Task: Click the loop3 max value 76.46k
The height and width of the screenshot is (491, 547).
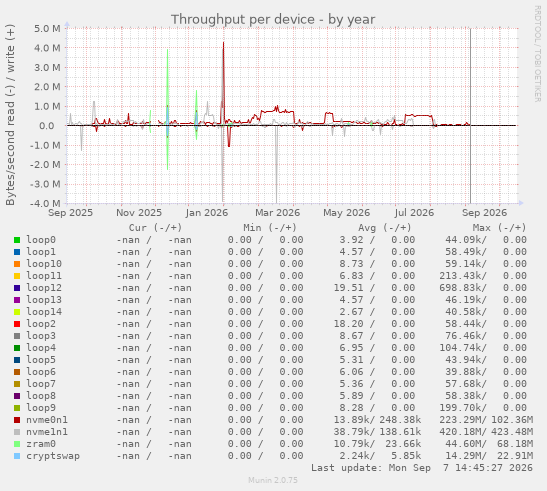Action: 463,336
